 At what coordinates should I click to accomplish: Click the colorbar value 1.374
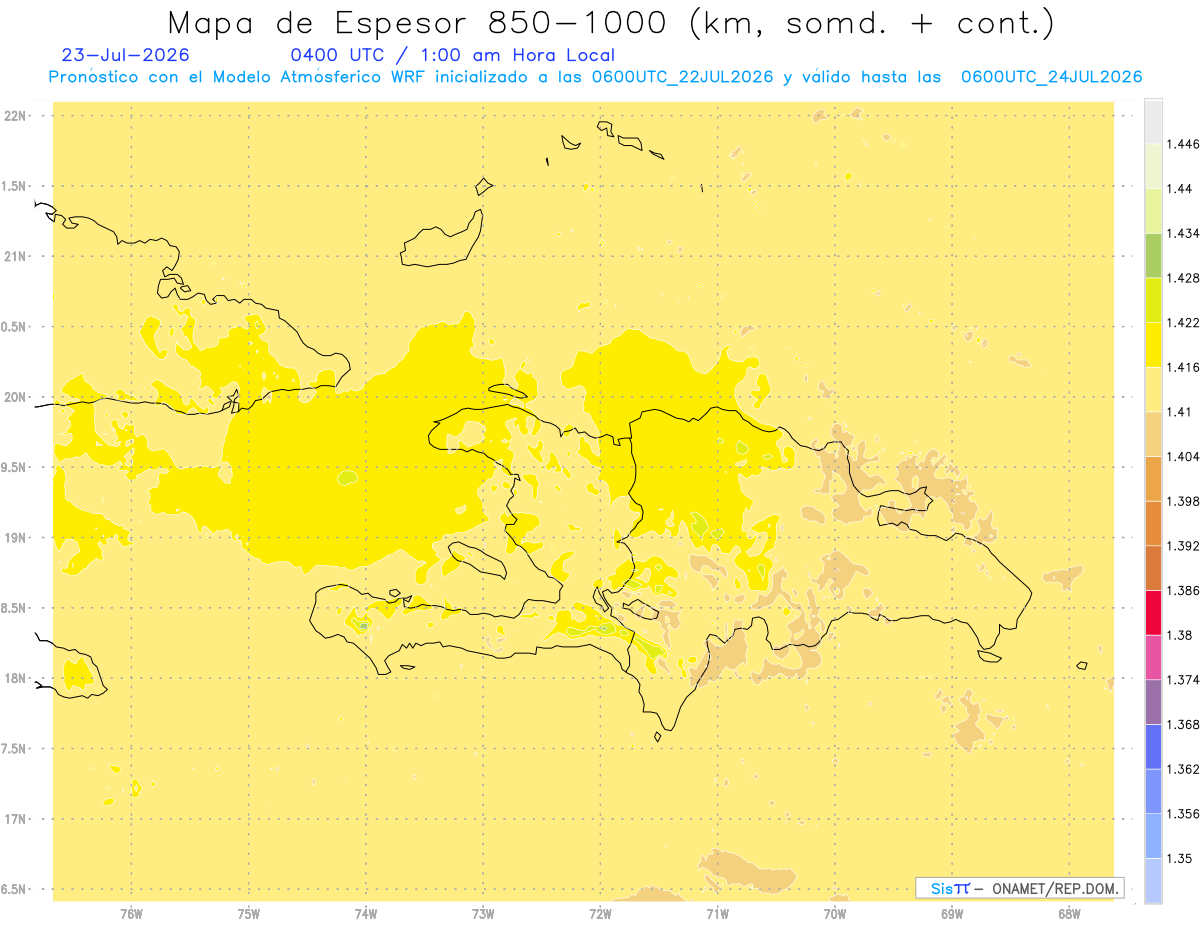pyautogui.click(x=1183, y=680)
